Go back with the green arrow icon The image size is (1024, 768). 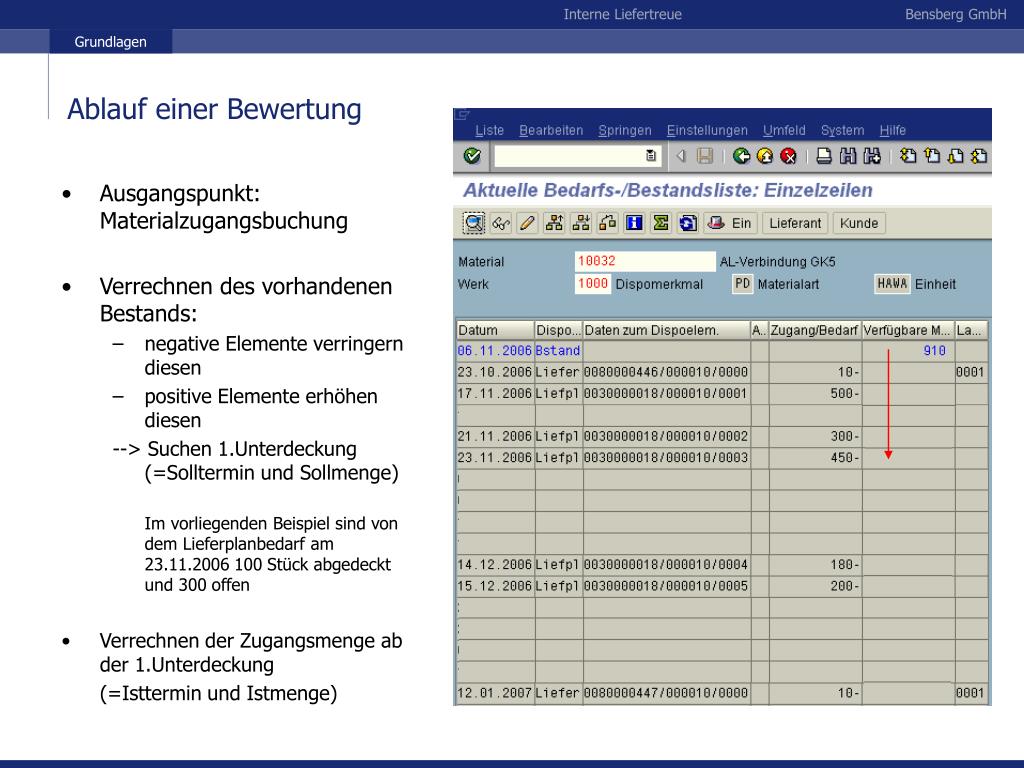click(x=741, y=156)
